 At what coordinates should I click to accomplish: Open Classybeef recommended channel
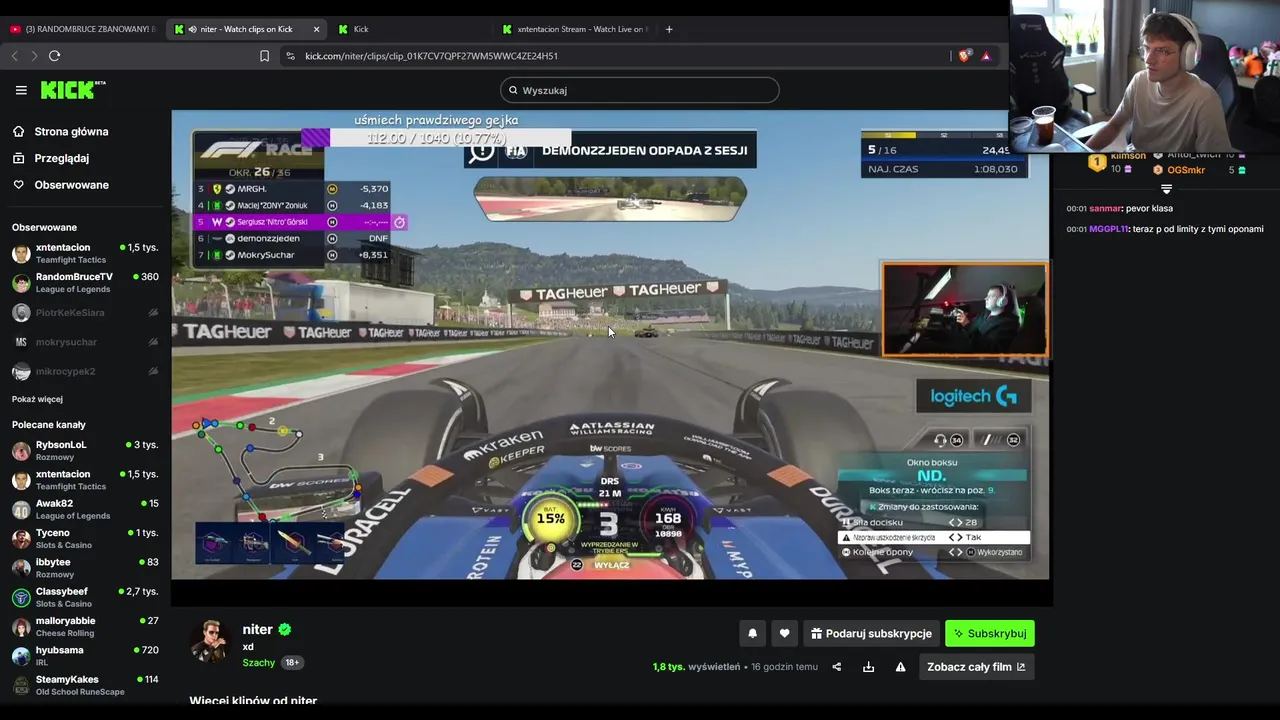click(85, 597)
